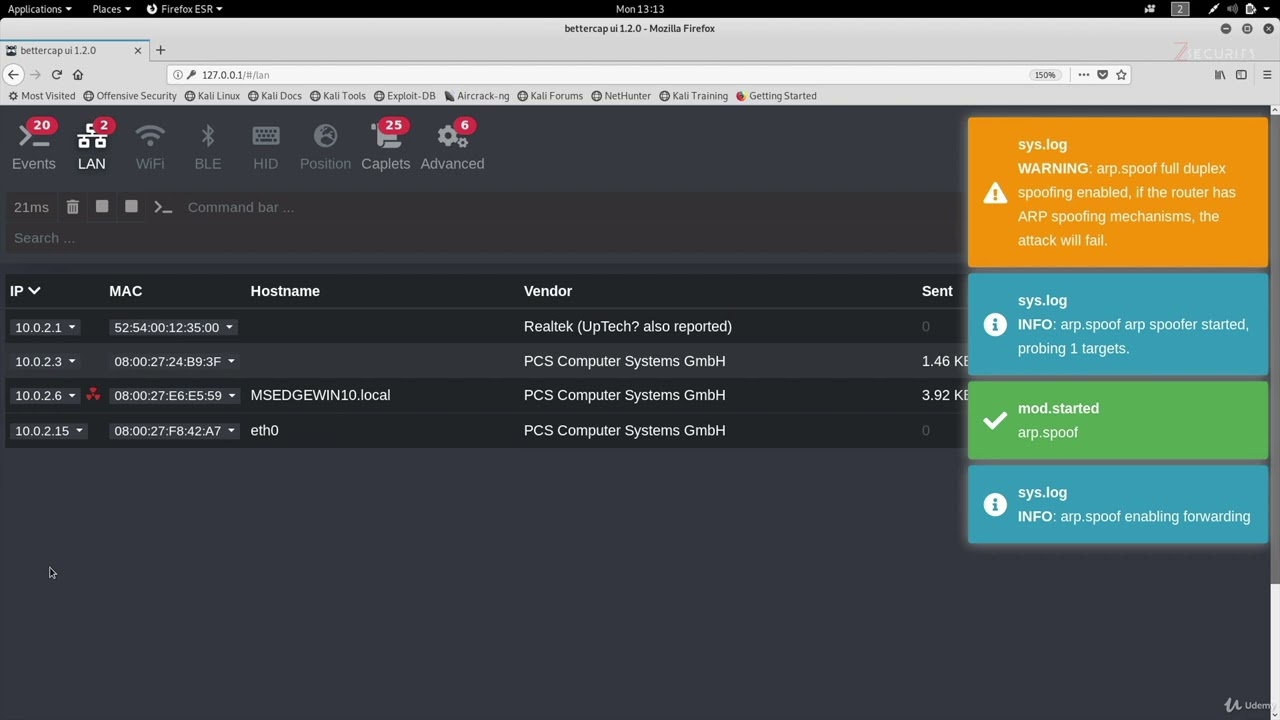Switch to the WiFi module
1280x720 pixels.
pyautogui.click(x=150, y=146)
